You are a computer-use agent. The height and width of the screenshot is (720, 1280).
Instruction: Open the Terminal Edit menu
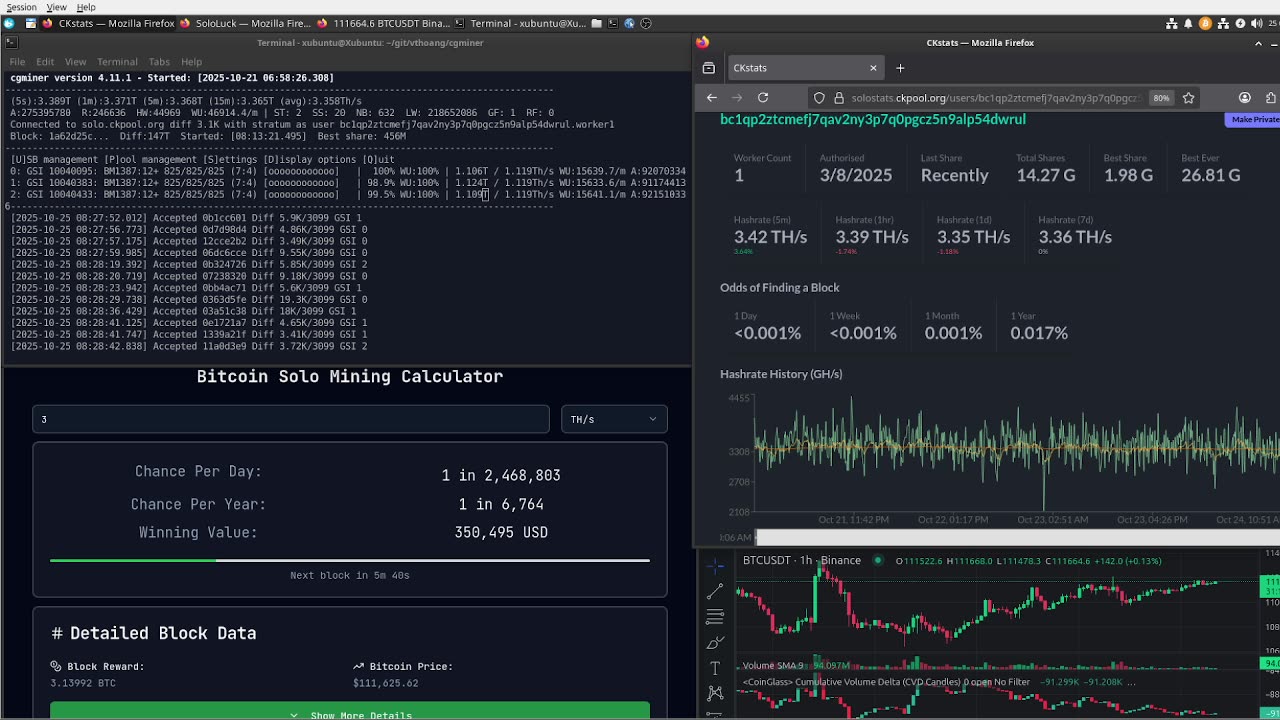(45, 62)
